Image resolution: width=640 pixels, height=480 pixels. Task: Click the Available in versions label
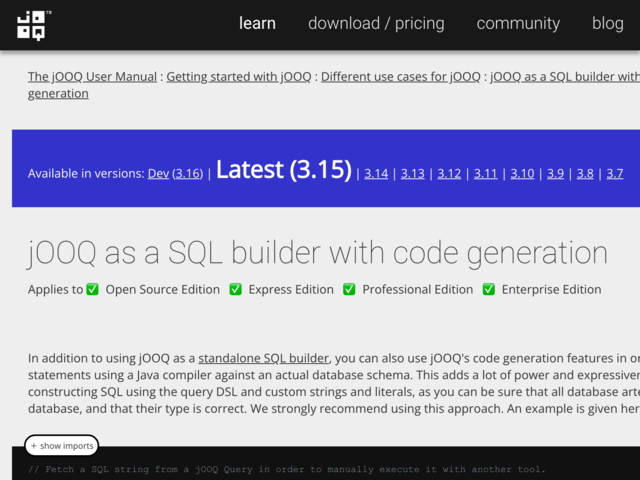pyautogui.click(x=86, y=173)
